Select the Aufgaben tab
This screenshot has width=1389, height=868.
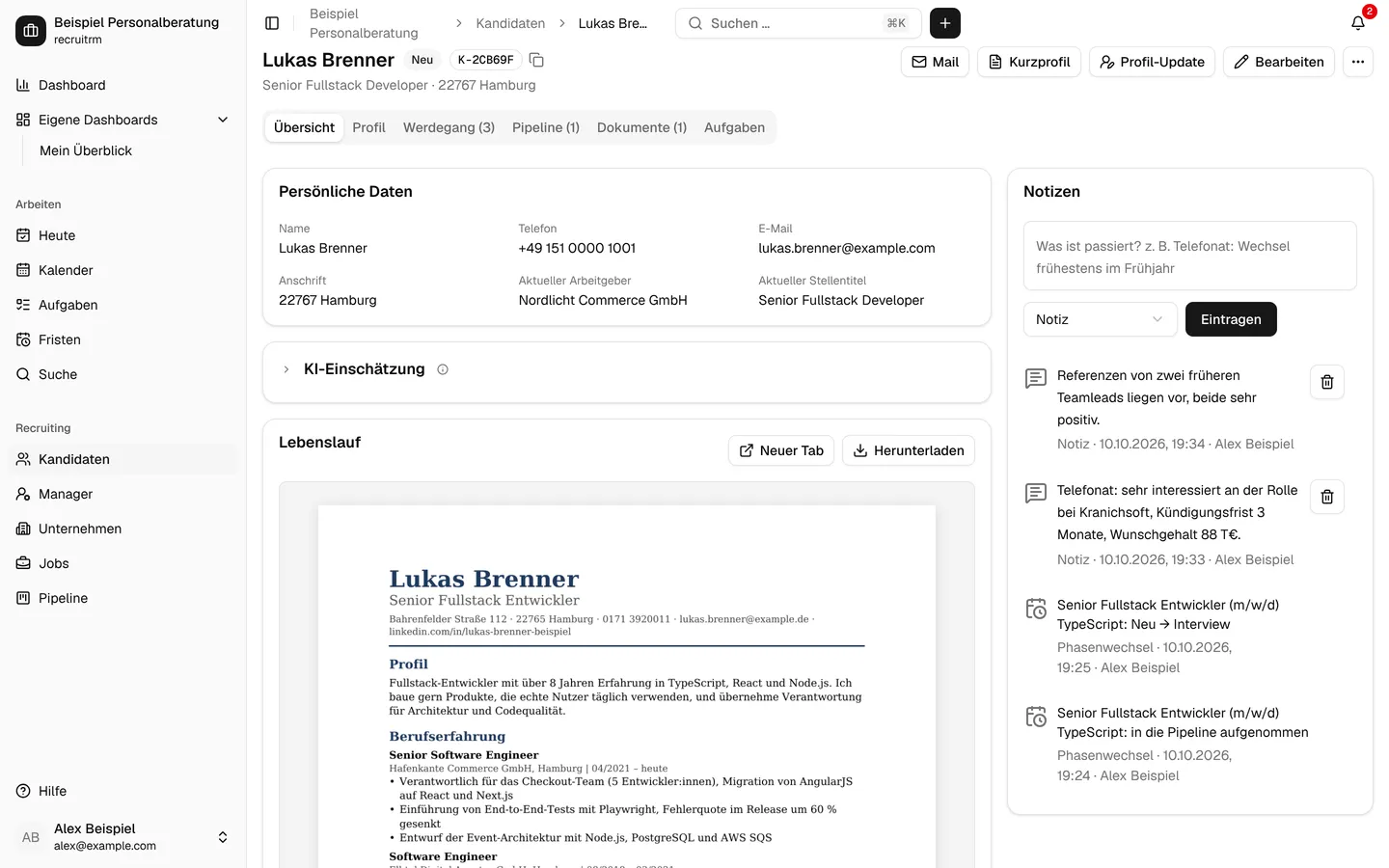[734, 127]
